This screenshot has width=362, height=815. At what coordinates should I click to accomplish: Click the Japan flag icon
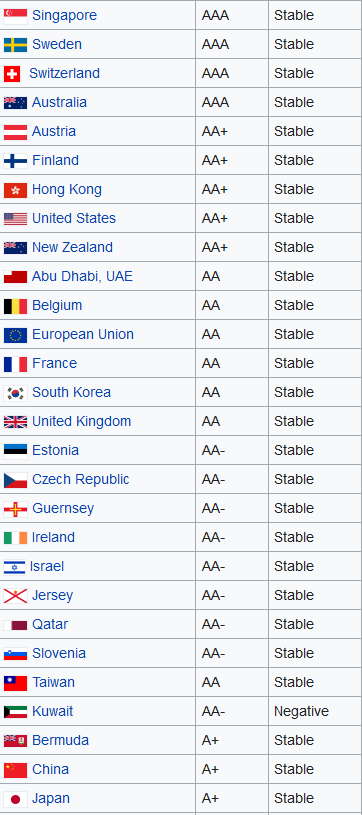tap(15, 799)
